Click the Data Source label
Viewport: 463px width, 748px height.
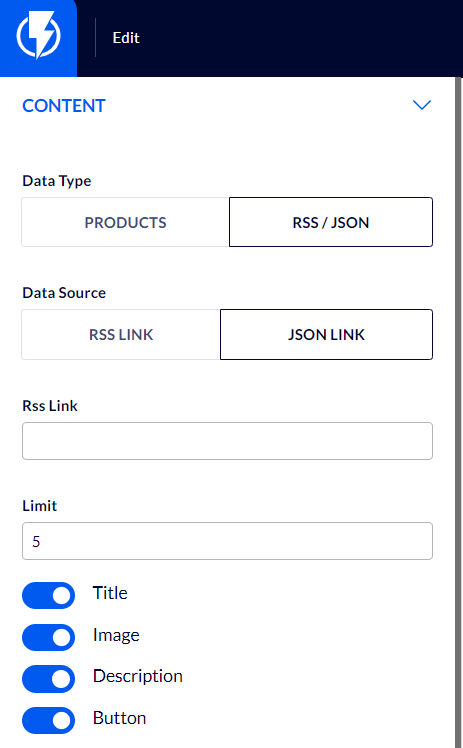pos(64,292)
